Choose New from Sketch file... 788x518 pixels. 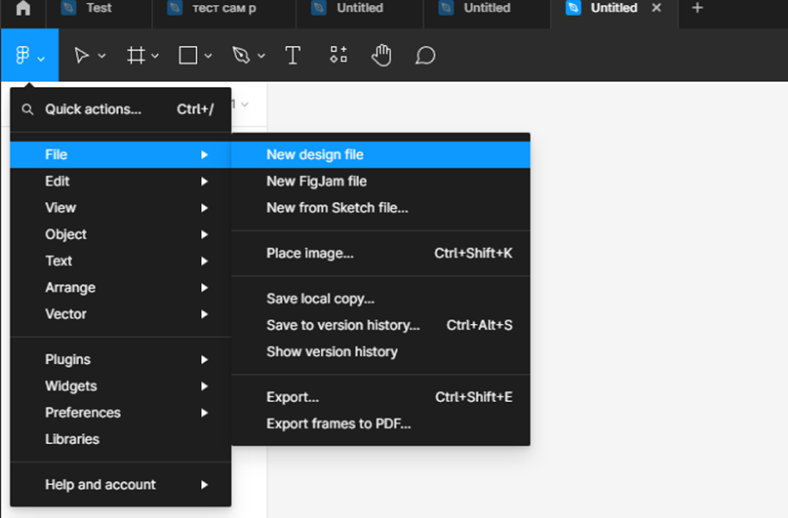(x=380, y=208)
